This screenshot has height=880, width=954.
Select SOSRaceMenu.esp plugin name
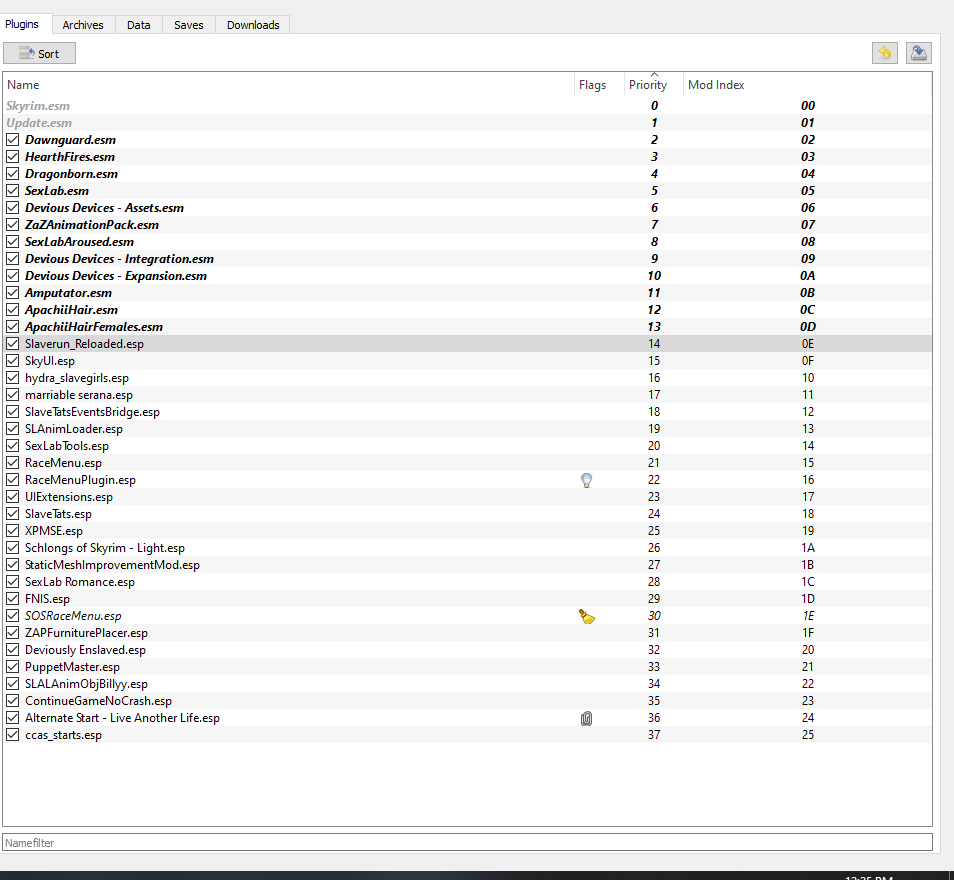point(73,616)
